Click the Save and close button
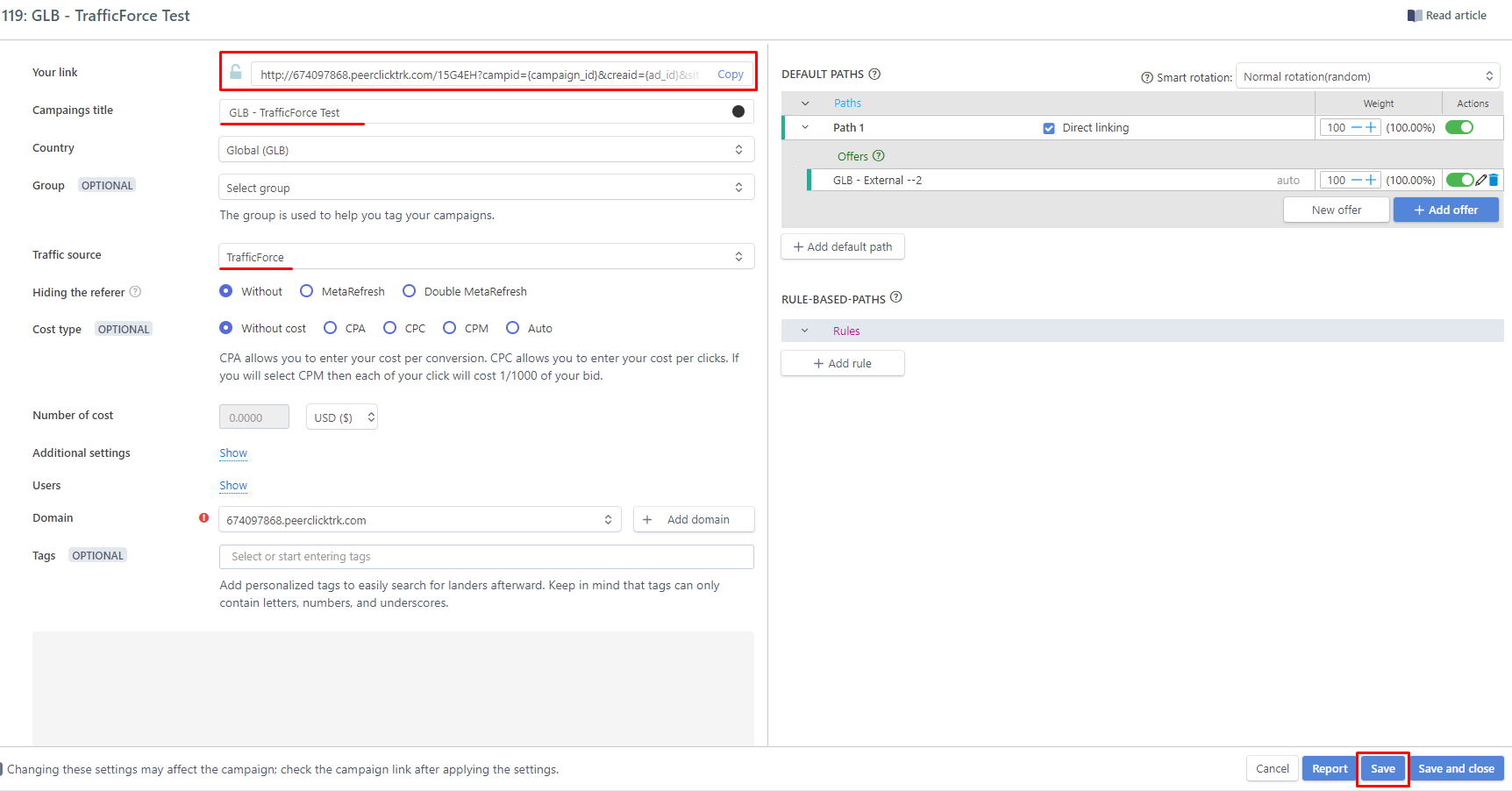The width and height of the screenshot is (1512, 791). point(1456,769)
